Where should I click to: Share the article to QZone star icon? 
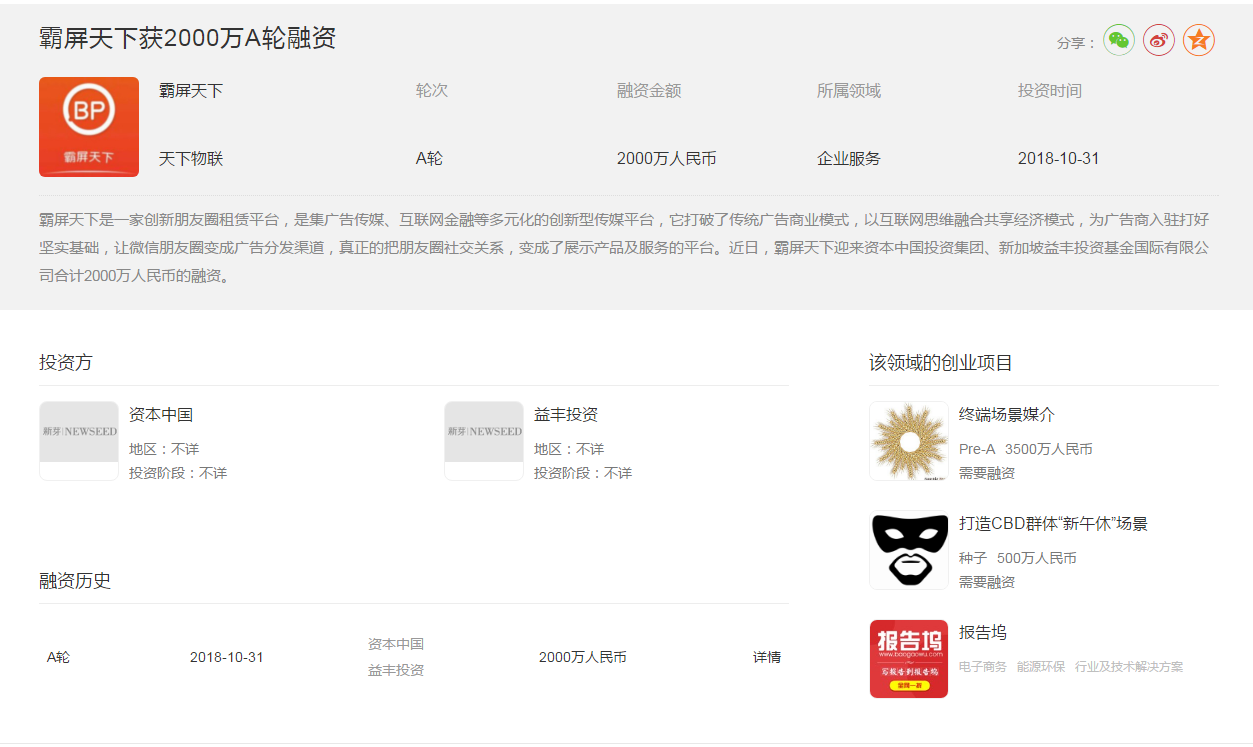click(1198, 40)
